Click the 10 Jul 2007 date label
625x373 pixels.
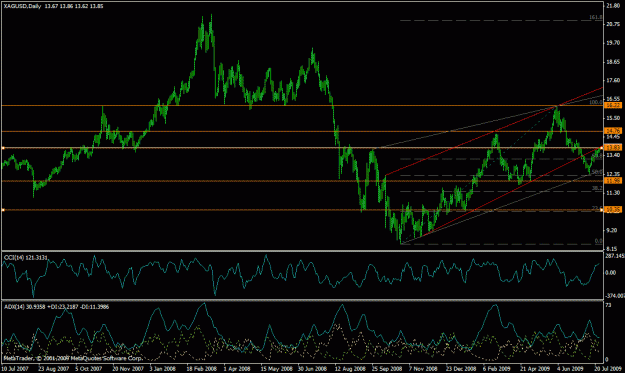pos(15,369)
